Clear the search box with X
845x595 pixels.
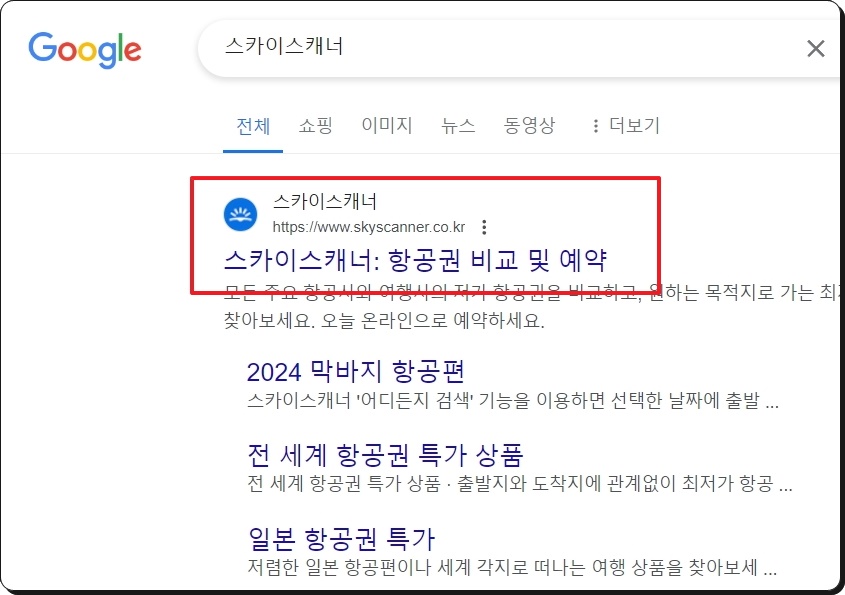[x=815, y=49]
